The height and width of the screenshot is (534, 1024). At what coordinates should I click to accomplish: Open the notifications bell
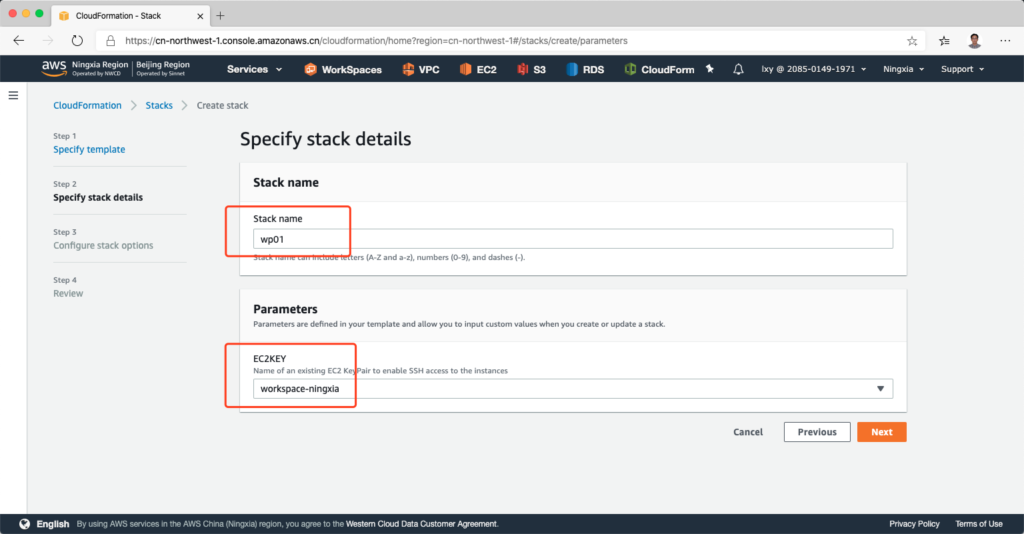[738, 69]
